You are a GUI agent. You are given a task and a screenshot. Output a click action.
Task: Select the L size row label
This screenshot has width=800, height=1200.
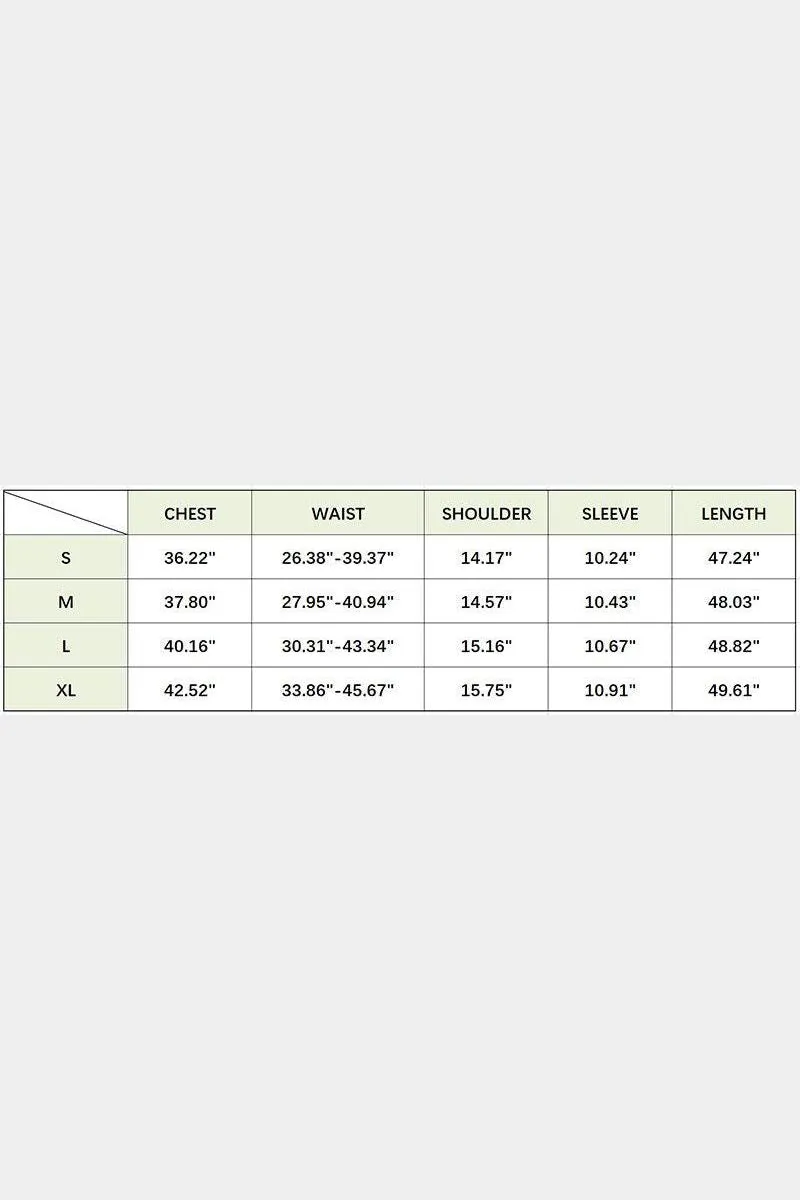click(66, 645)
